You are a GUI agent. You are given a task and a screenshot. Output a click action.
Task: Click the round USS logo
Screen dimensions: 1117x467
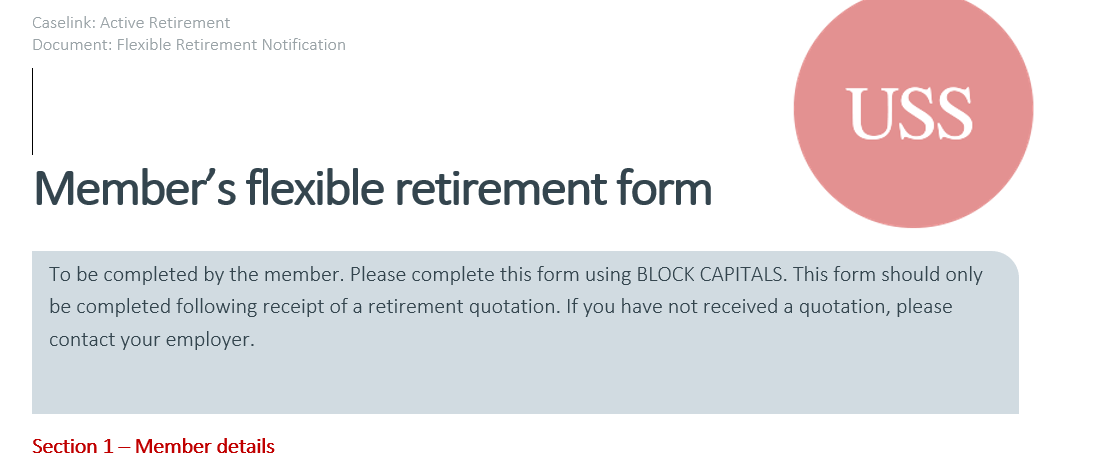[x=913, y=108]
